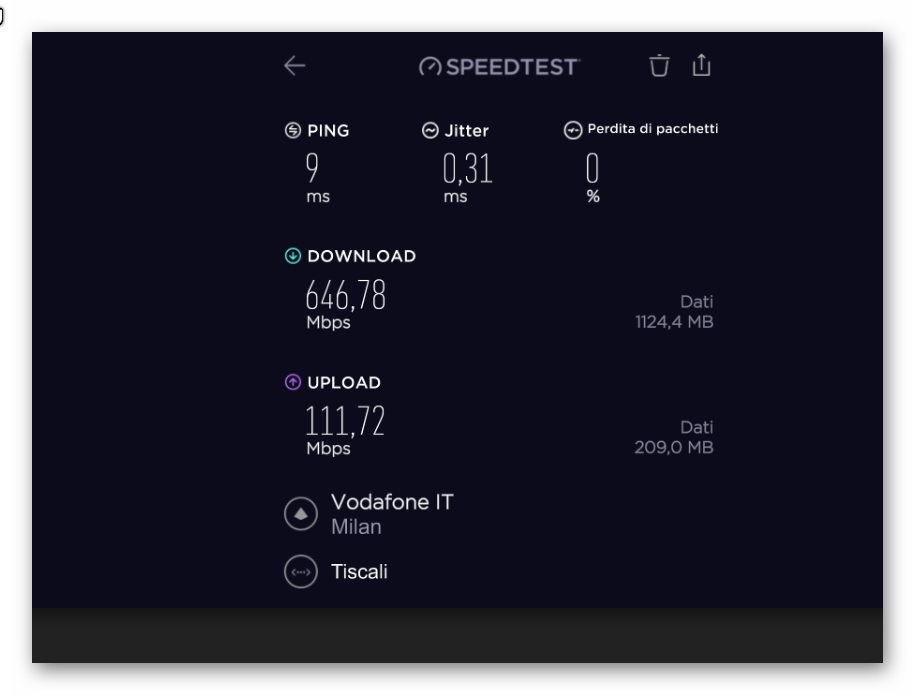
Task: Click the 209,0 MB upload data figure
Action: point(674,447)
